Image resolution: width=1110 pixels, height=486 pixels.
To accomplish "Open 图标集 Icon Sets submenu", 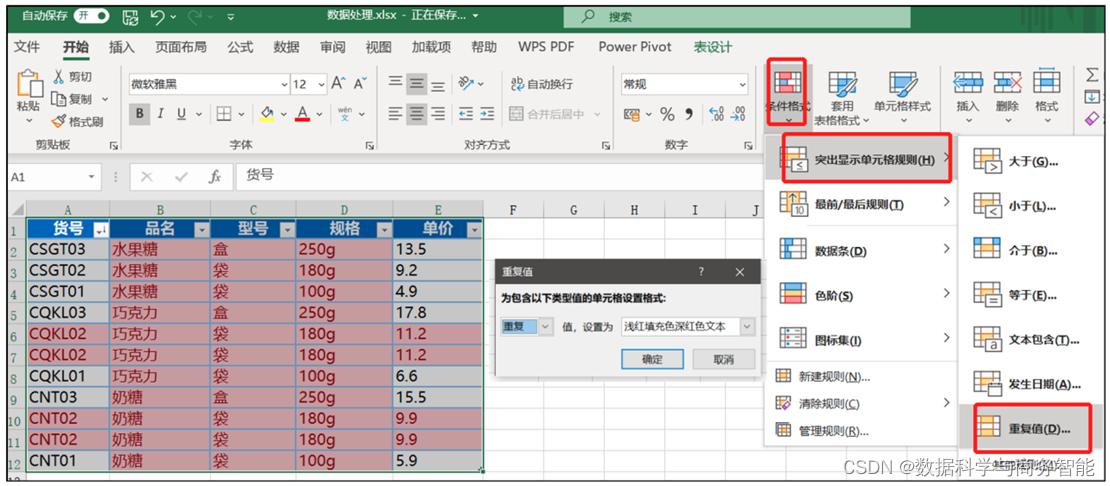I will coord(862,340).
